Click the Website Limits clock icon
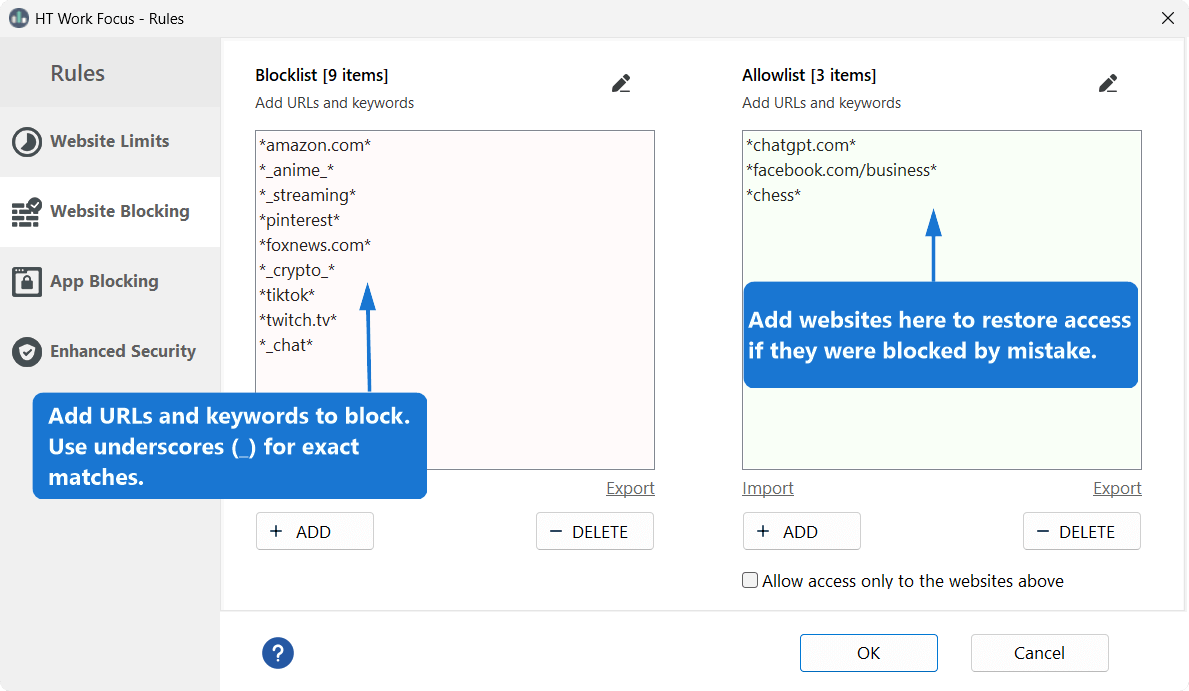 [x=26, y=142]
